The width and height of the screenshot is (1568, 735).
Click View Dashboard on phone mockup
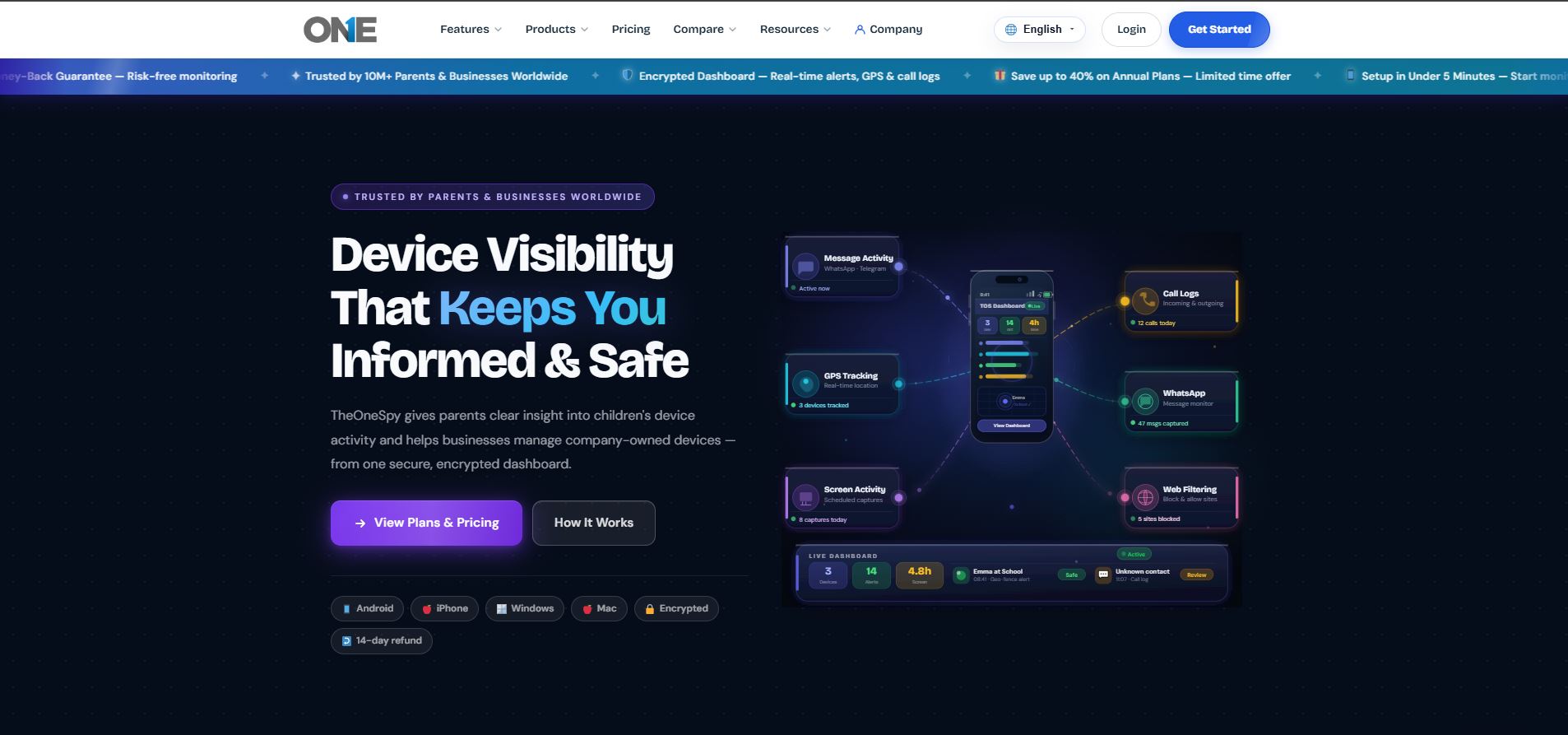[1011, 426]
